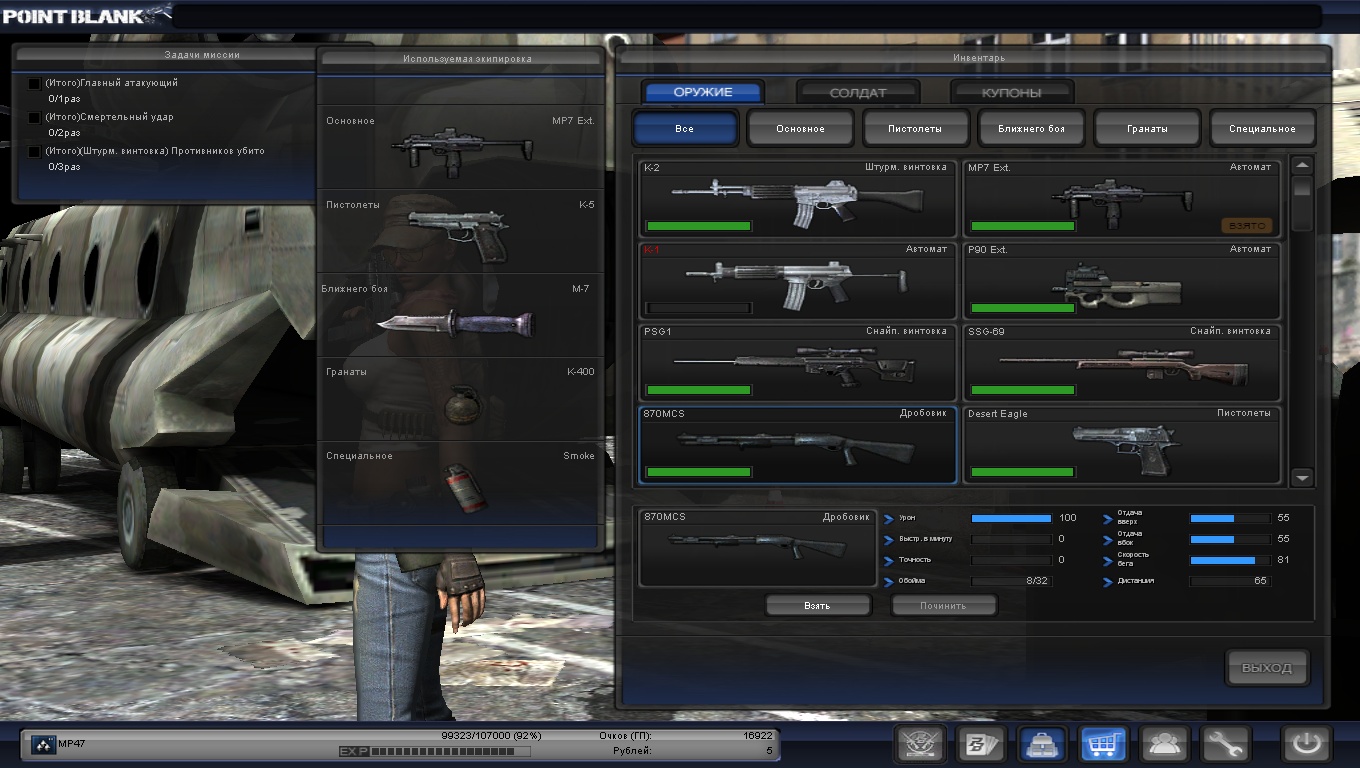This screenshot has height=768, width=1360.
Task: Click the equipped MP7 Ext. primary weapon slot
Action: point(461,147)
